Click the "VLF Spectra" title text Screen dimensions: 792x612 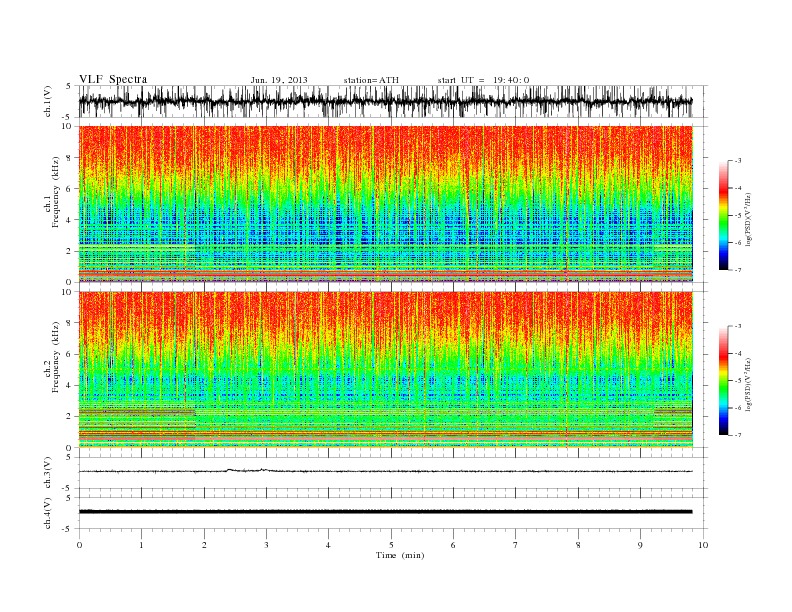tap(113, 79)
